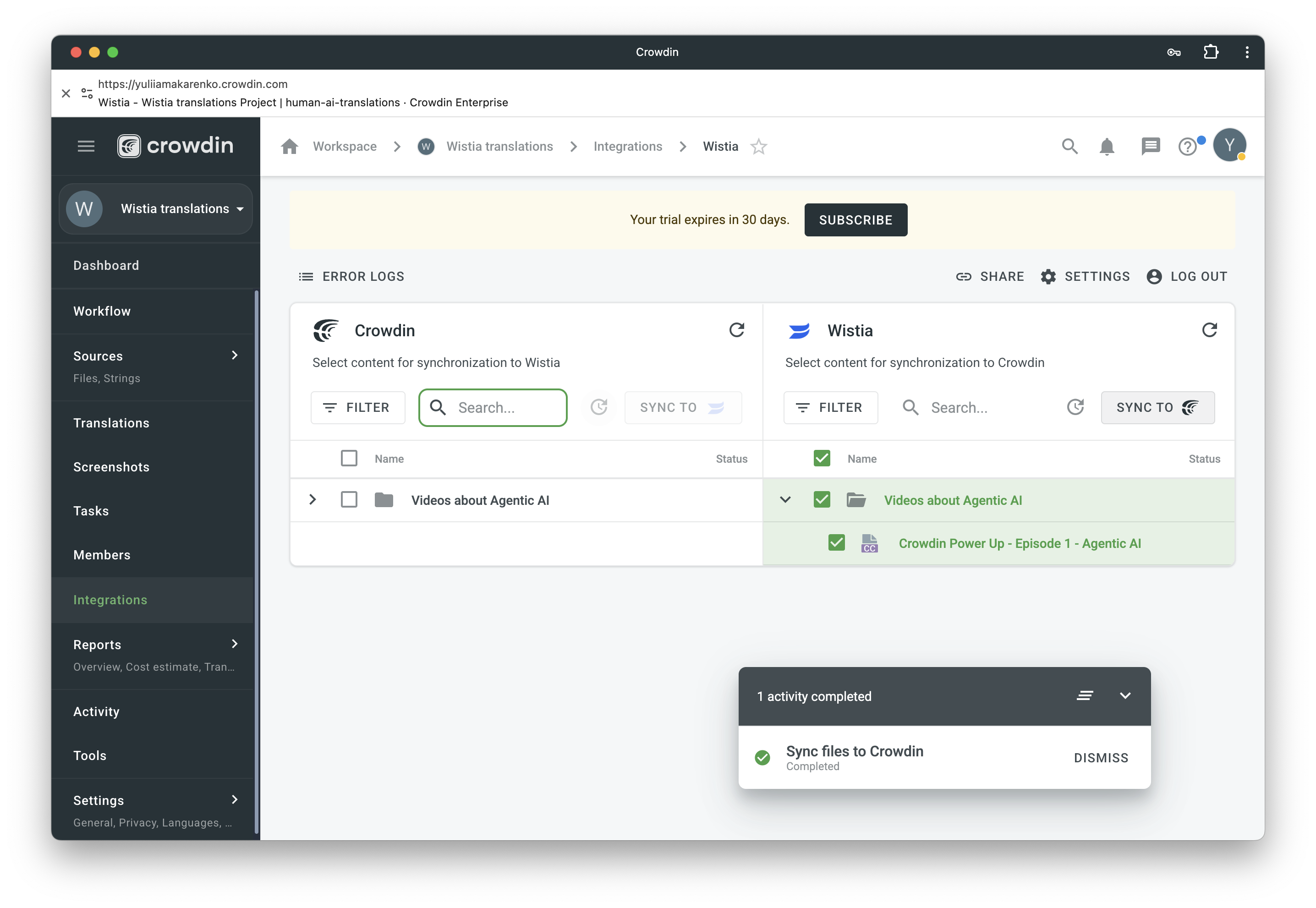The width and height of the screenshot is (1316, 908).
Task: Refresh the Crowdin panel
Action: click(737, 330)
